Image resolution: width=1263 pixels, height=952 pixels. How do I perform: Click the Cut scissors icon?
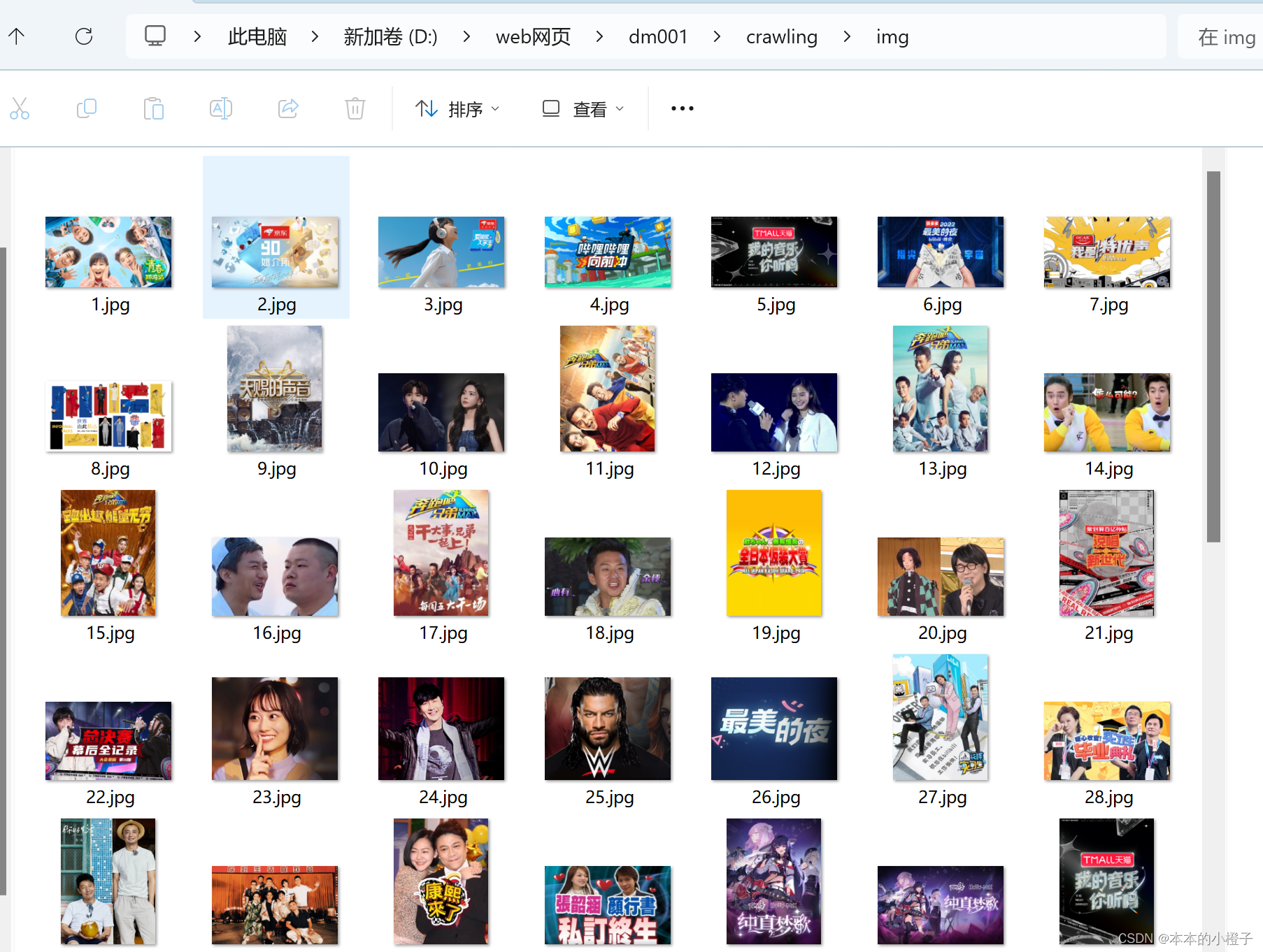20,108
